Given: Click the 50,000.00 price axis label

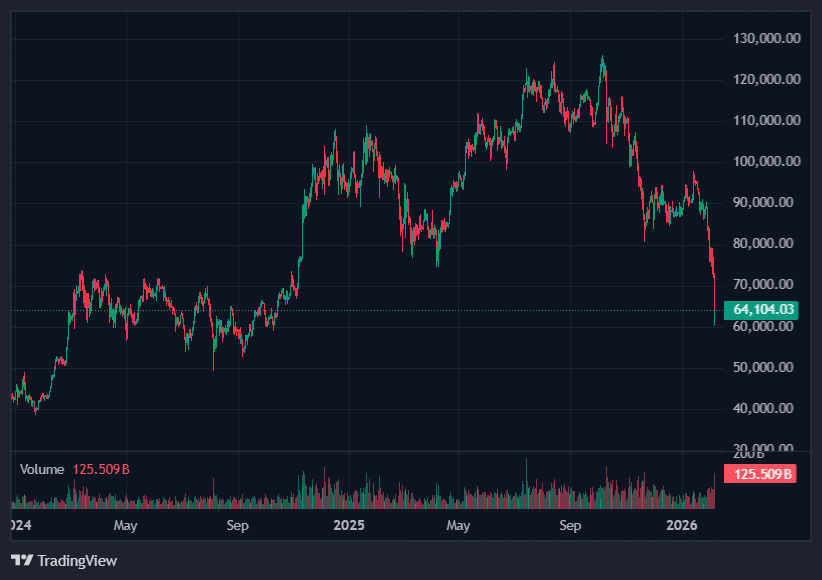Looking at the screenshot, I should [x=765, y=367].
